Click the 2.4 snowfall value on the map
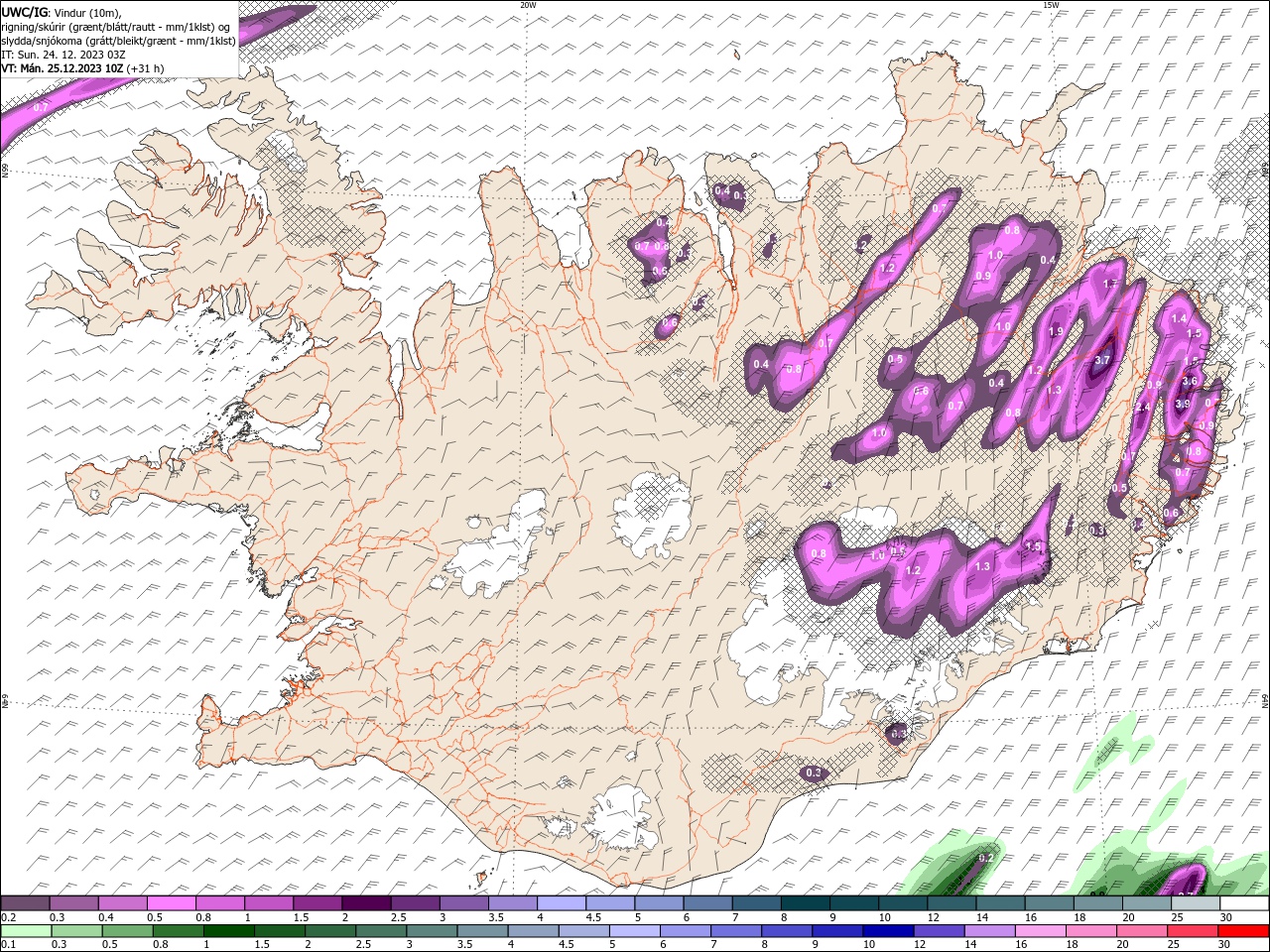The width and height of the screenshot is (1270, 952). [x=1143, y=407]
